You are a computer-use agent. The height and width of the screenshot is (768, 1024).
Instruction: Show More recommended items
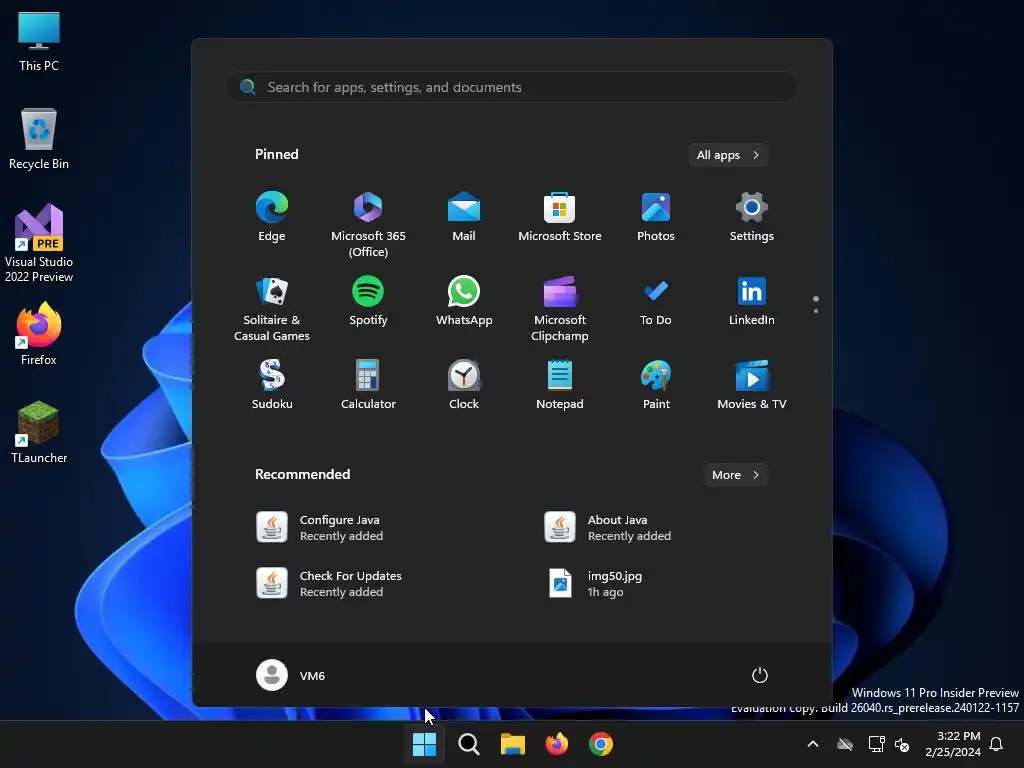(735, 475)
